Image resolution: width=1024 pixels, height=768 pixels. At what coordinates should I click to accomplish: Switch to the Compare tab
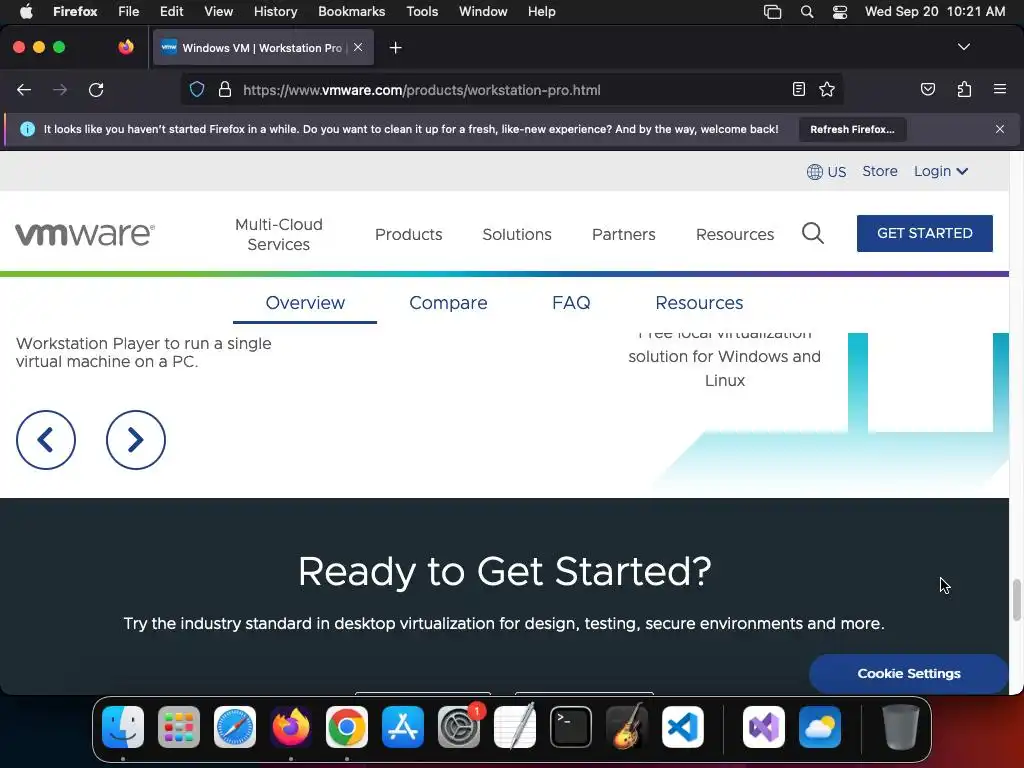coord(448,303)
